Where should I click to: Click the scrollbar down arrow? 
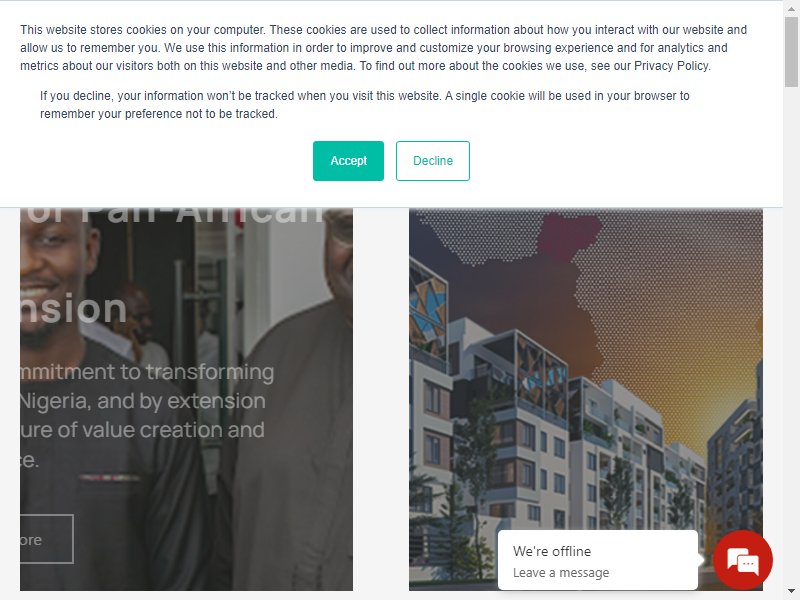tap(791, 592)
